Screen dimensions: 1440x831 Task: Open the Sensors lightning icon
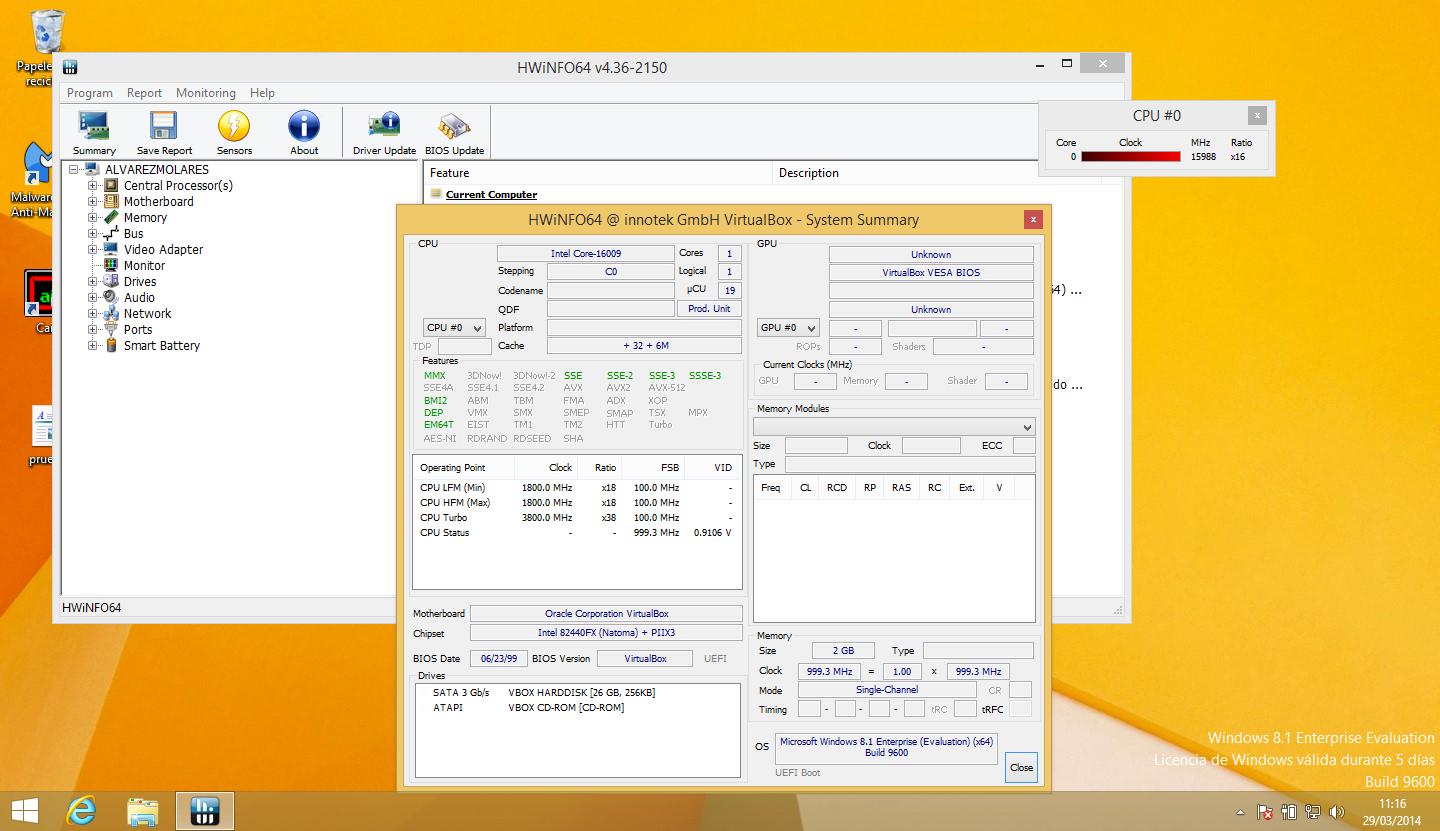tap(234, 133)
